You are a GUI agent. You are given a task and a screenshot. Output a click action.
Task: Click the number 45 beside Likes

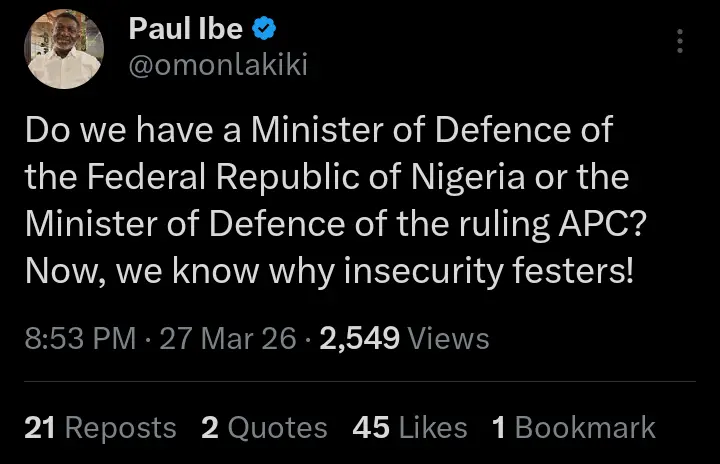click(371, 428)
